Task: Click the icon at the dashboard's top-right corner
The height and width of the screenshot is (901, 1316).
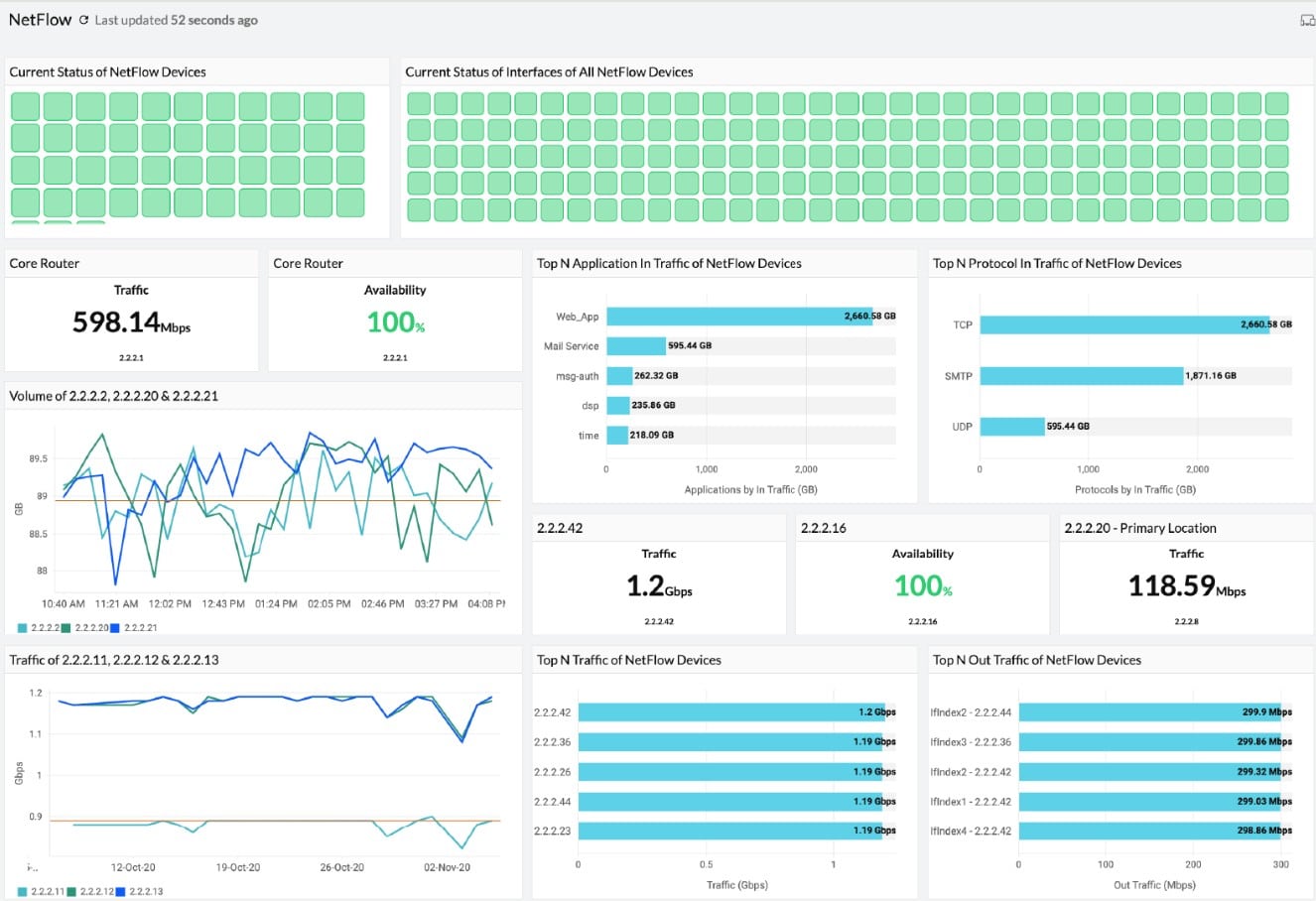Action: [1307, 21]
